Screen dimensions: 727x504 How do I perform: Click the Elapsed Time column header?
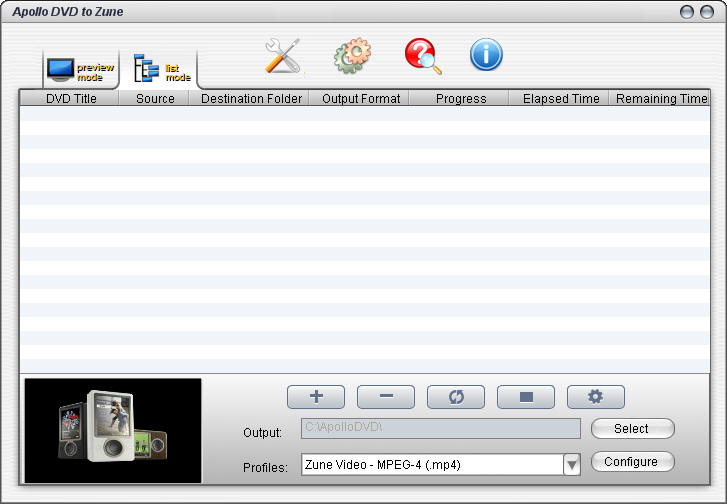click(560, 98)
